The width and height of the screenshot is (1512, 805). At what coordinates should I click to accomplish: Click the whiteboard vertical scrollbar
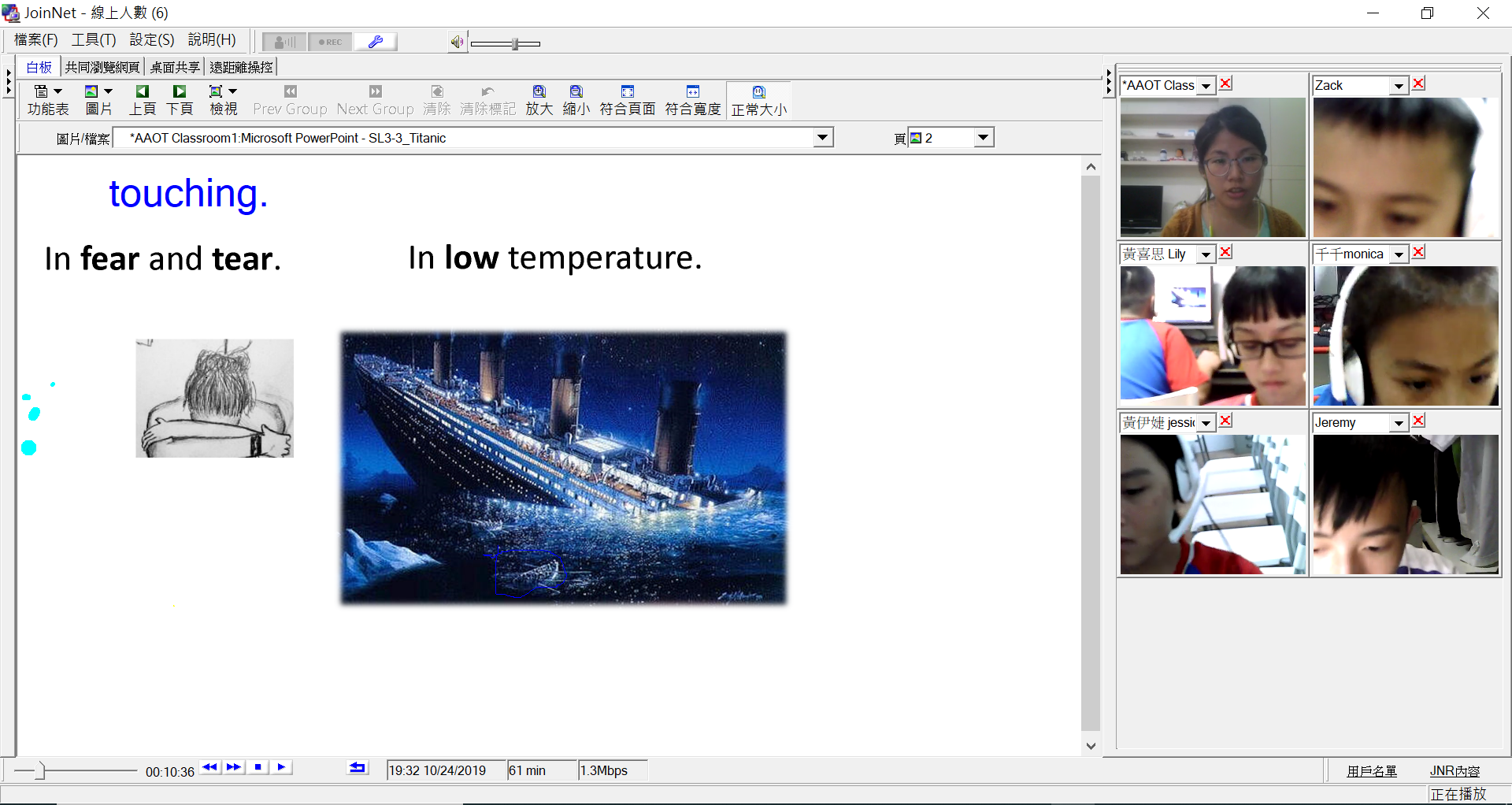[1091, 453]
